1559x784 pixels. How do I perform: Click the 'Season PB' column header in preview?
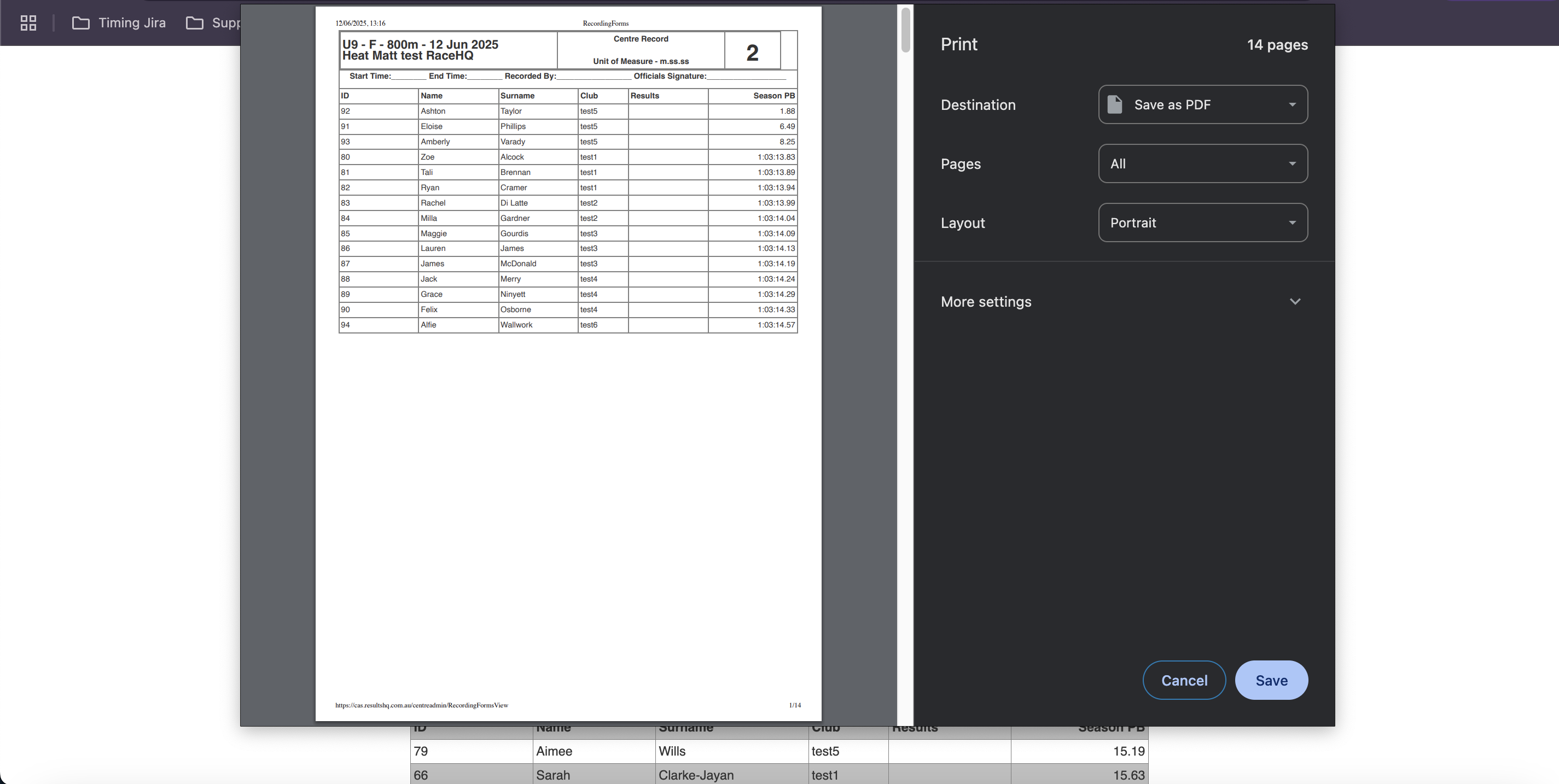coord(773,96)
